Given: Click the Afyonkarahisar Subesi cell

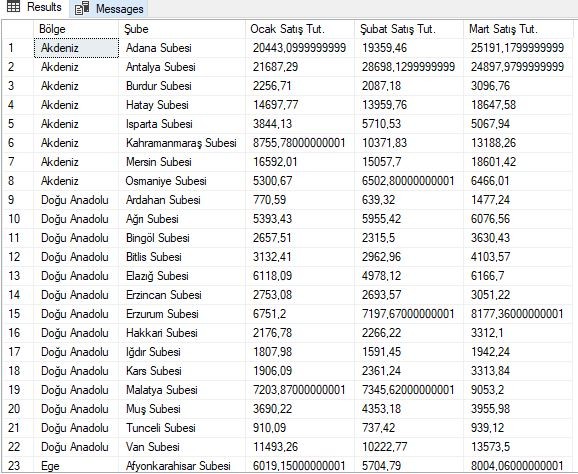Looking at the screenshot, I should [182, 466].
